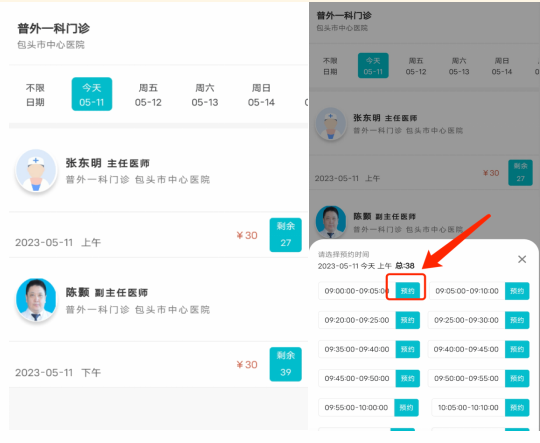
Task: Click ¥30 price on the 上午 row, left panel
Action: pyautogui.click(x=247, y=235)
